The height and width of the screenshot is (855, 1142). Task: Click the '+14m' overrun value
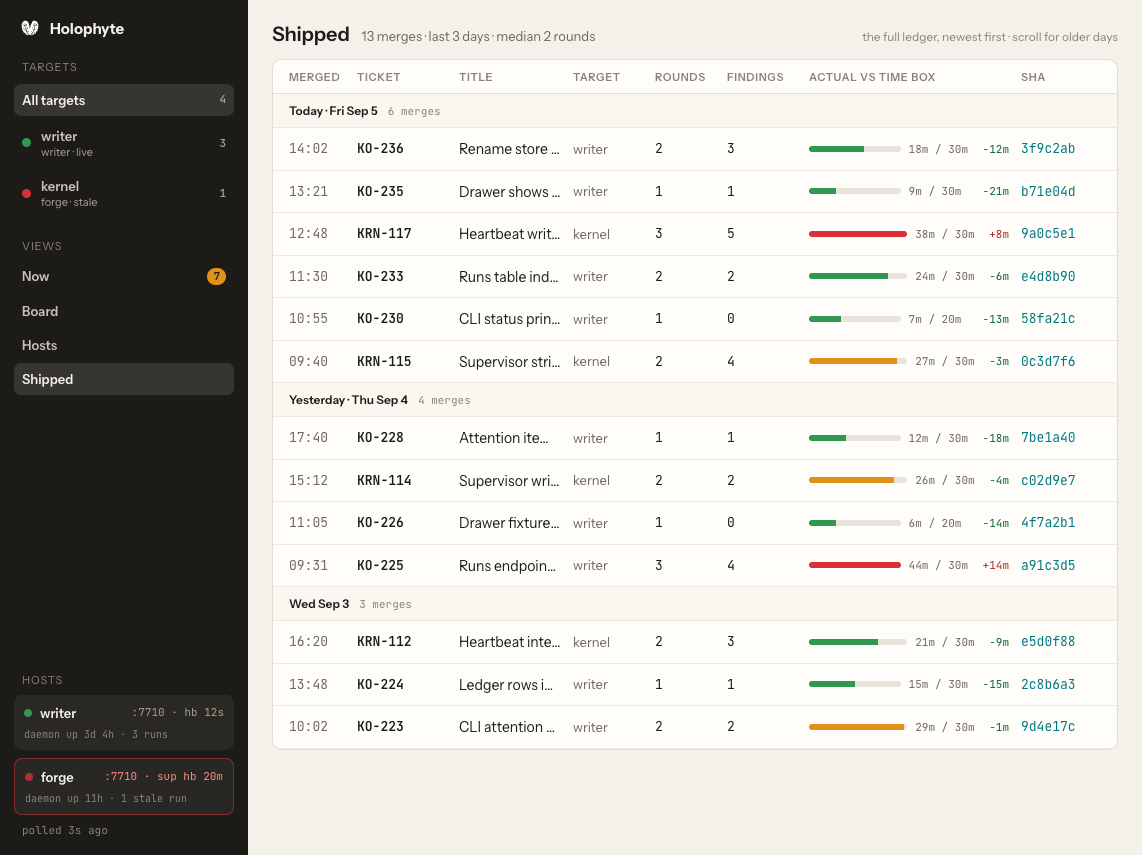996,566
